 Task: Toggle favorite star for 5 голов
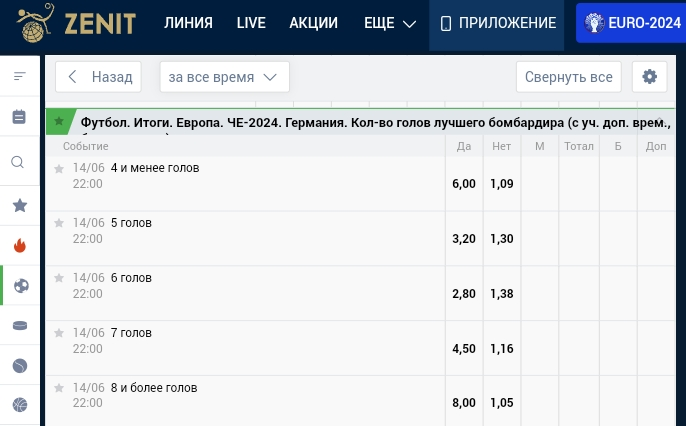tap(59, 223)
